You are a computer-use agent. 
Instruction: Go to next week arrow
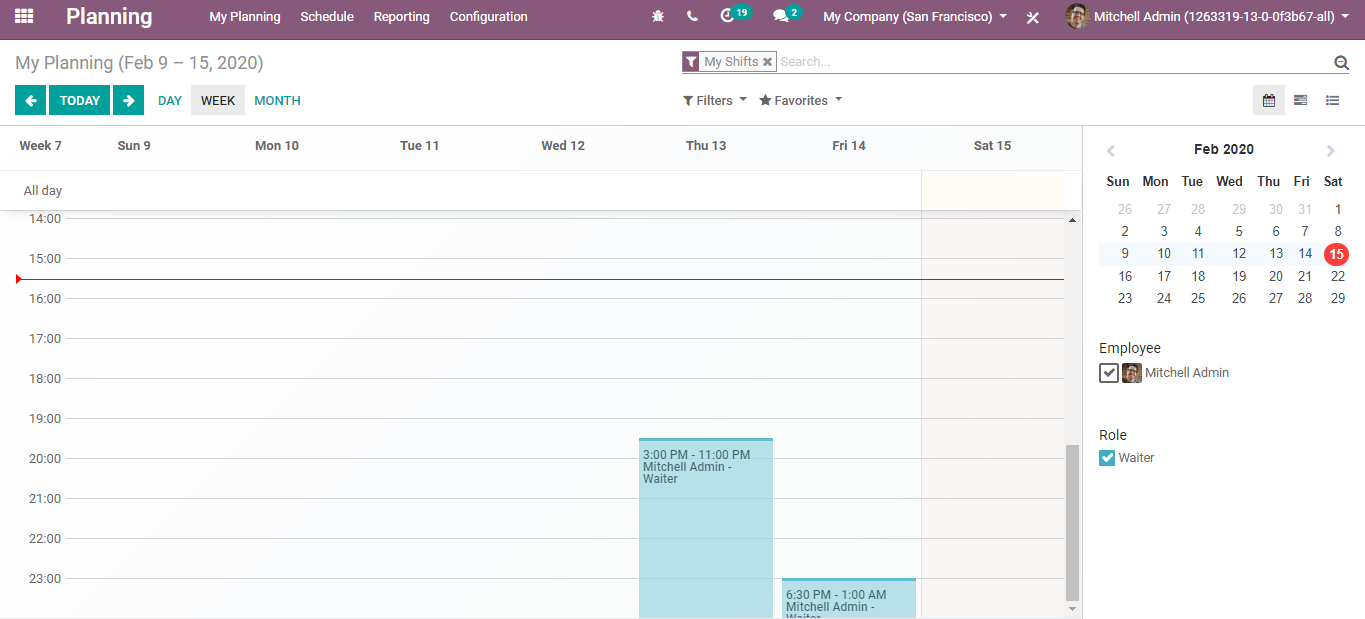coord(128,100)
